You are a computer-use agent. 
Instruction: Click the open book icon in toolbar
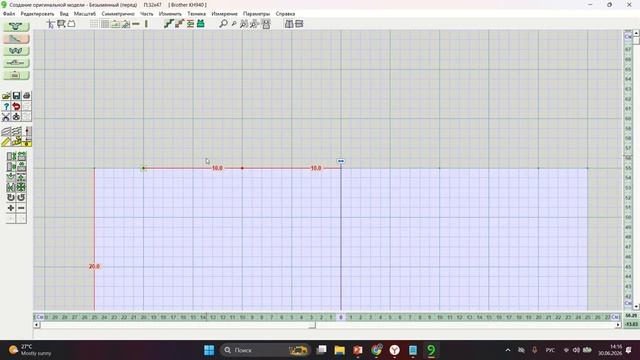pos(289,24)
